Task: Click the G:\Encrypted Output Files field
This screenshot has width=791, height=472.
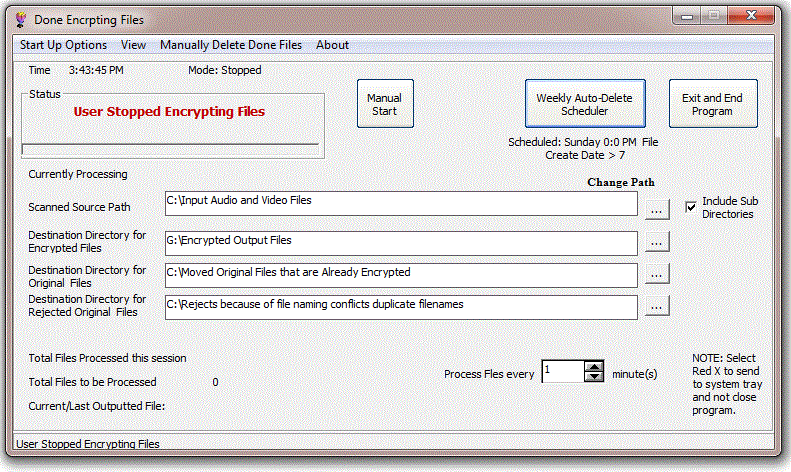Action: (x=401, y=244)
